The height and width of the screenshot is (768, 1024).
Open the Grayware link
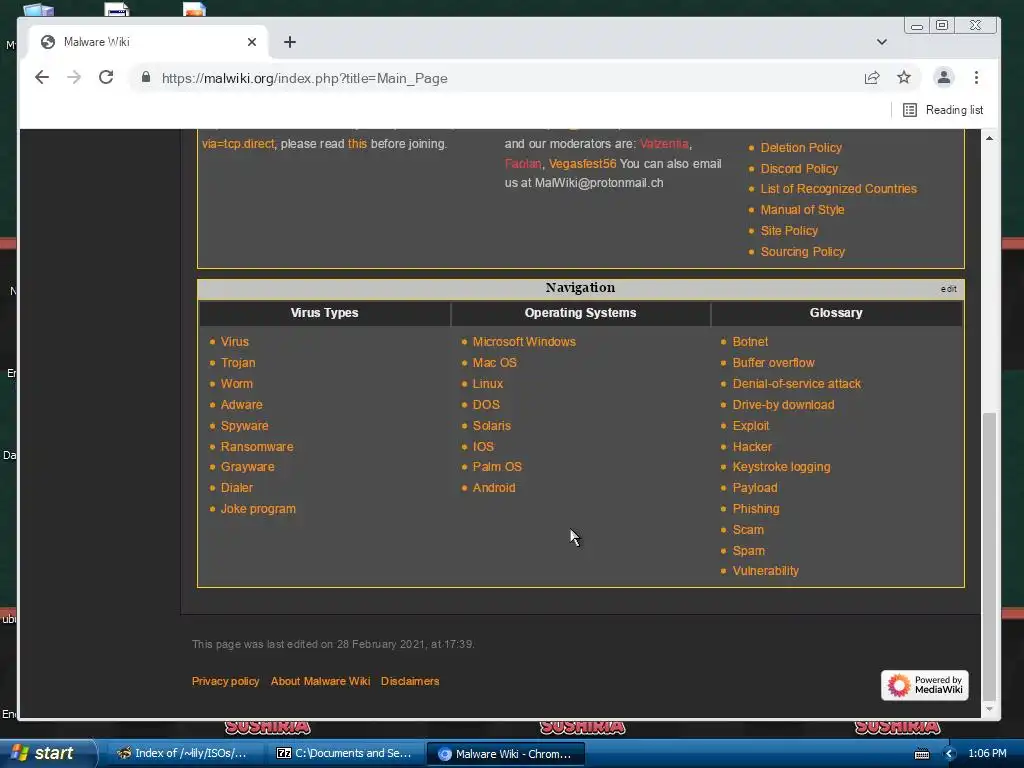point(247,467)
